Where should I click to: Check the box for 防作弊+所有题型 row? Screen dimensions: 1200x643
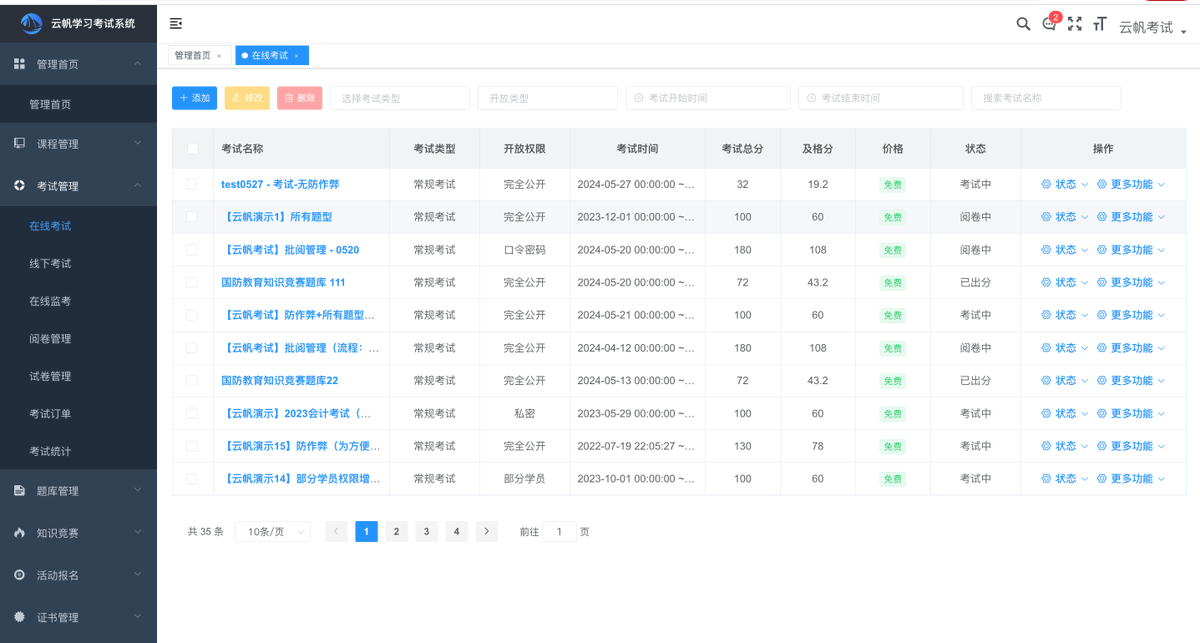click(x=192, y=315)
